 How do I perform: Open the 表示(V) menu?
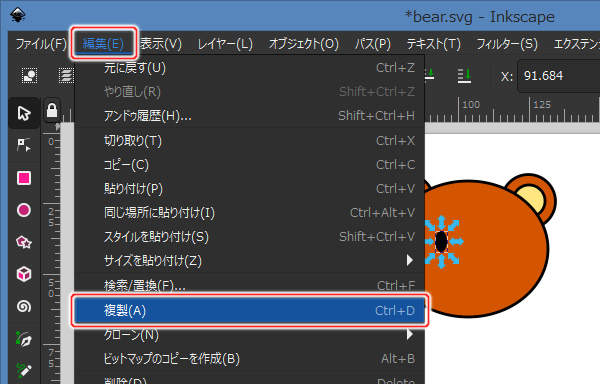(x=161, y=44)
